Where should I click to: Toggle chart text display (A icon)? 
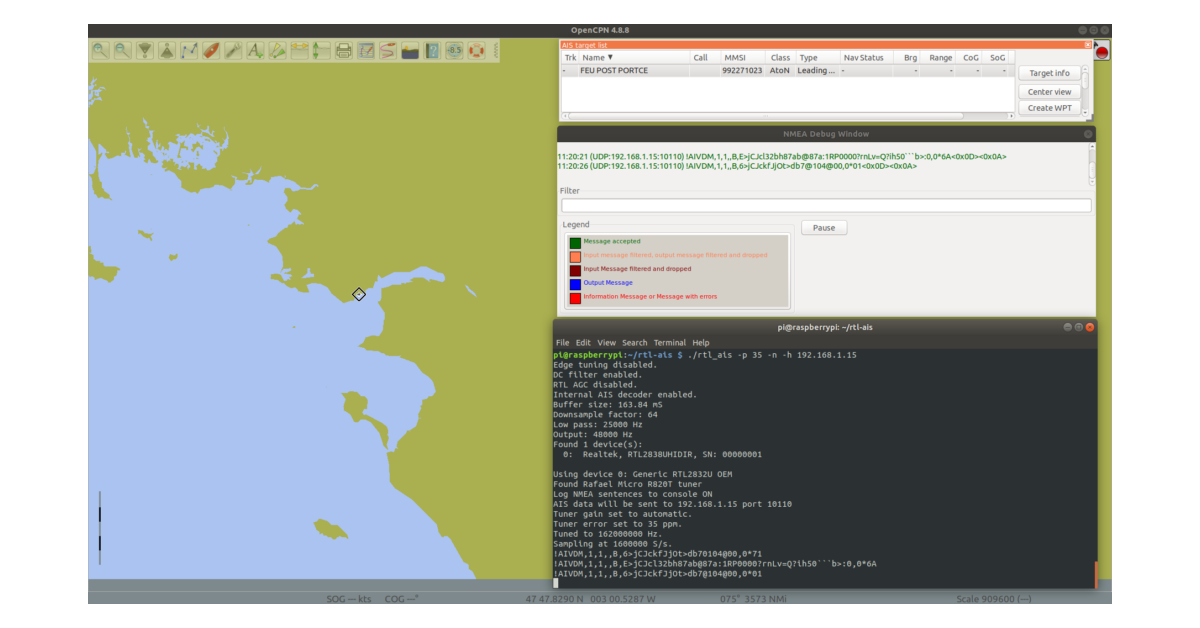255,50
